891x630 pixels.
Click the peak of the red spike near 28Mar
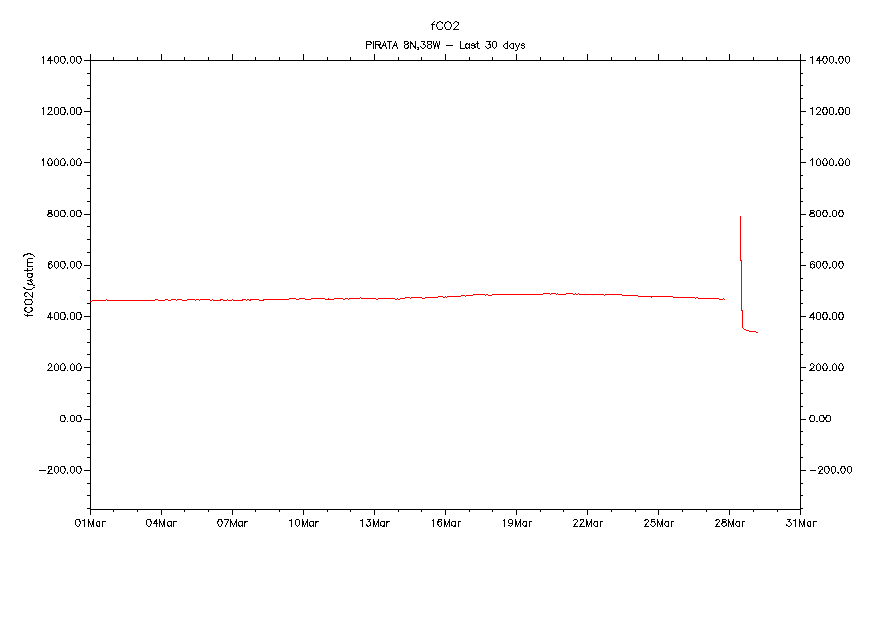coord(740,217)
